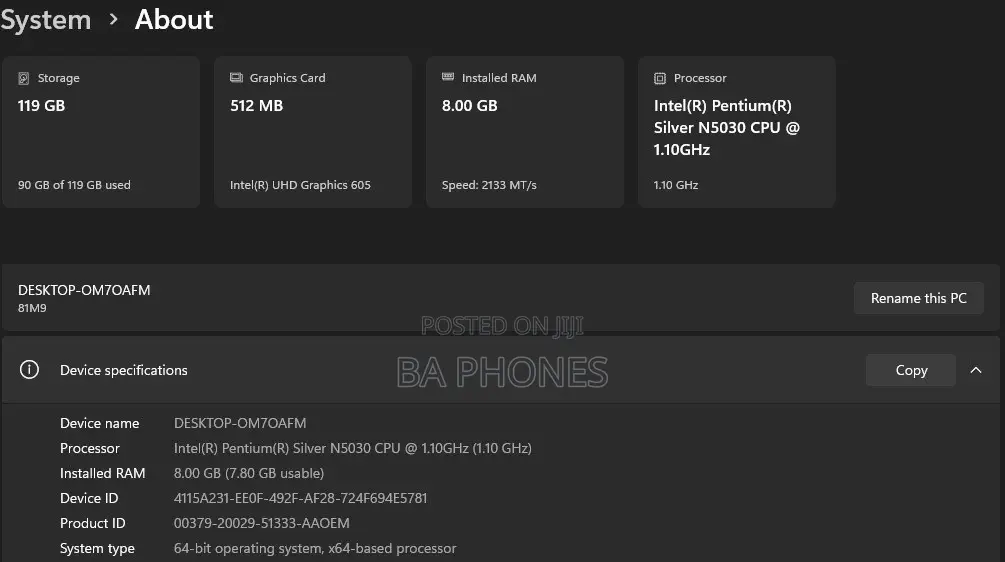Screen dimensions: 1005x562
Task: Click the model number 81M9
Action: click(x=32, y=308)
